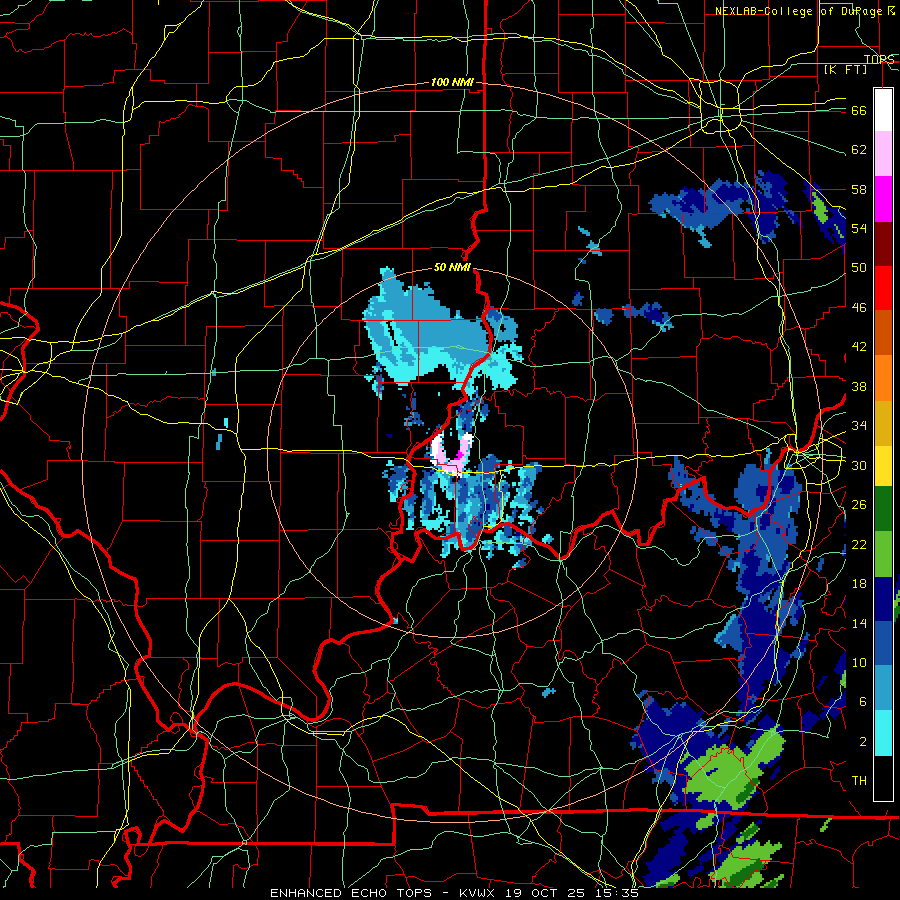Click the 6 scale value
The image size is (900, 900).
point(863,702)
